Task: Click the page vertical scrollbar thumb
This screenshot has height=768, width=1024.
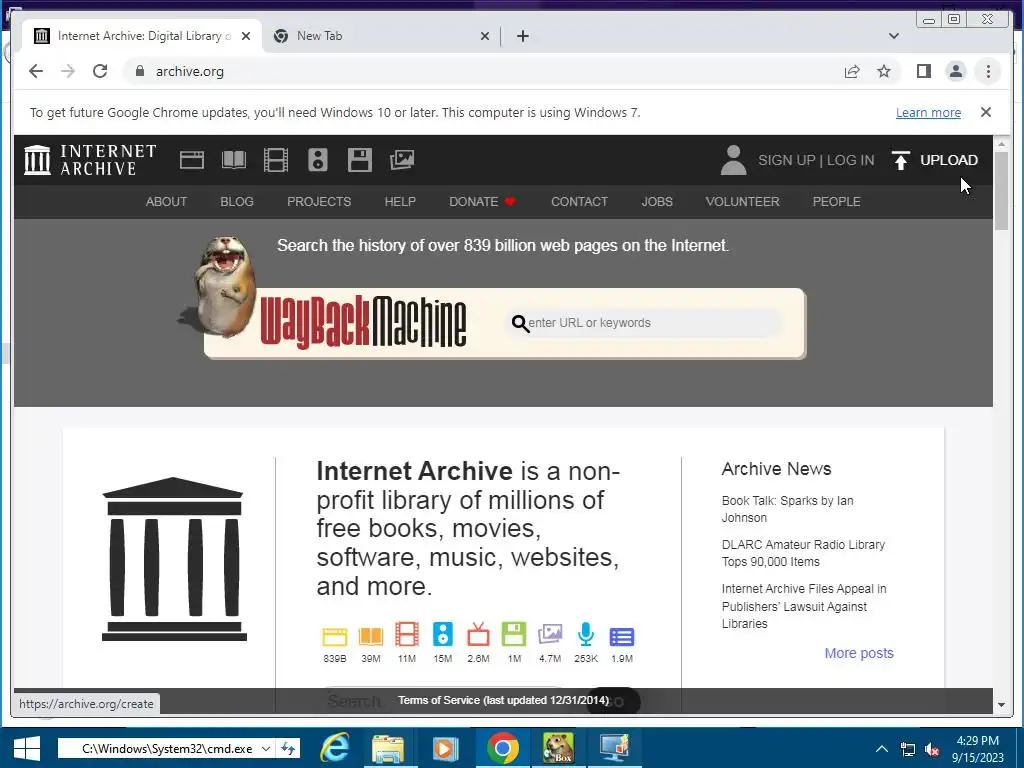Action: click(1001, 190)
